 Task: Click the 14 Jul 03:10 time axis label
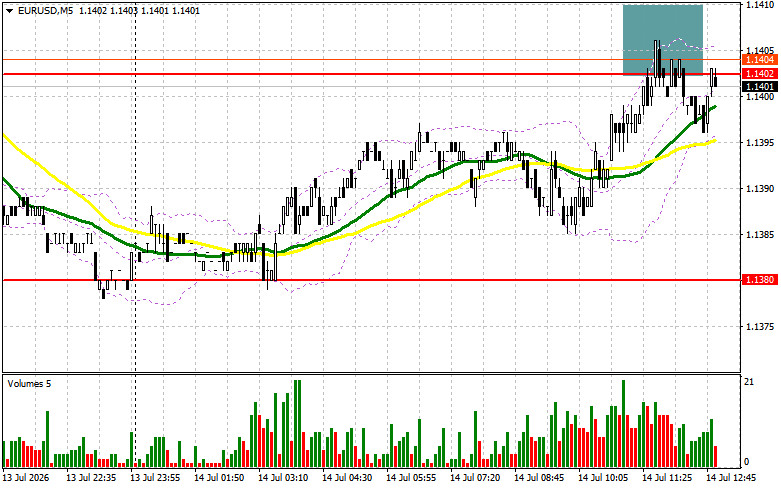point(283,478)
